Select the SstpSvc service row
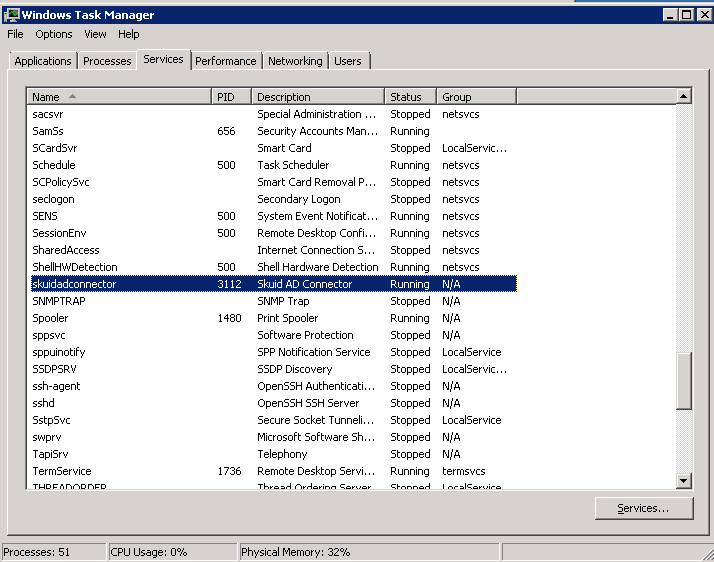 tap(274, 420)
